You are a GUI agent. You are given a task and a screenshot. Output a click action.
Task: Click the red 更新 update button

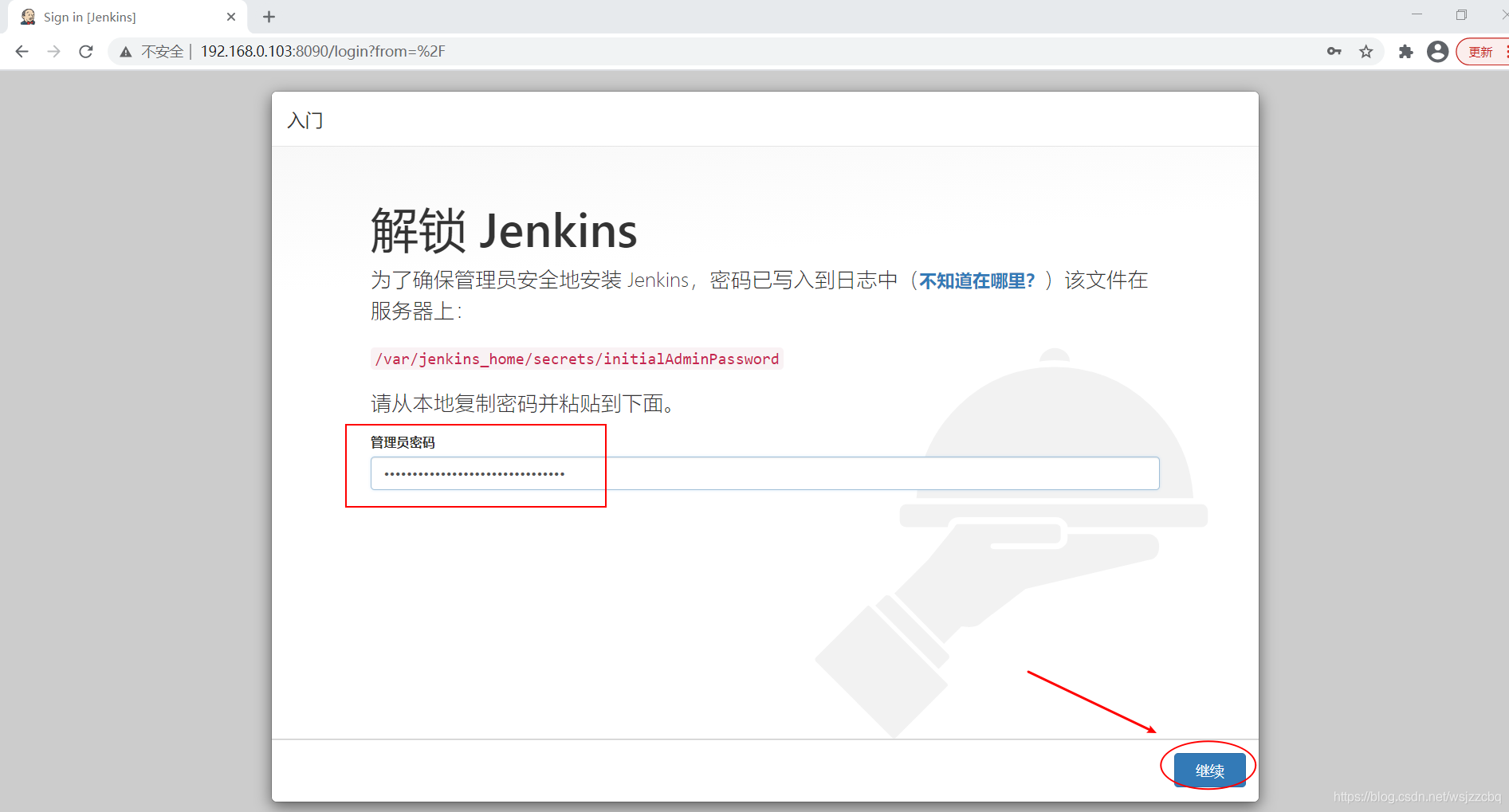1482,52
